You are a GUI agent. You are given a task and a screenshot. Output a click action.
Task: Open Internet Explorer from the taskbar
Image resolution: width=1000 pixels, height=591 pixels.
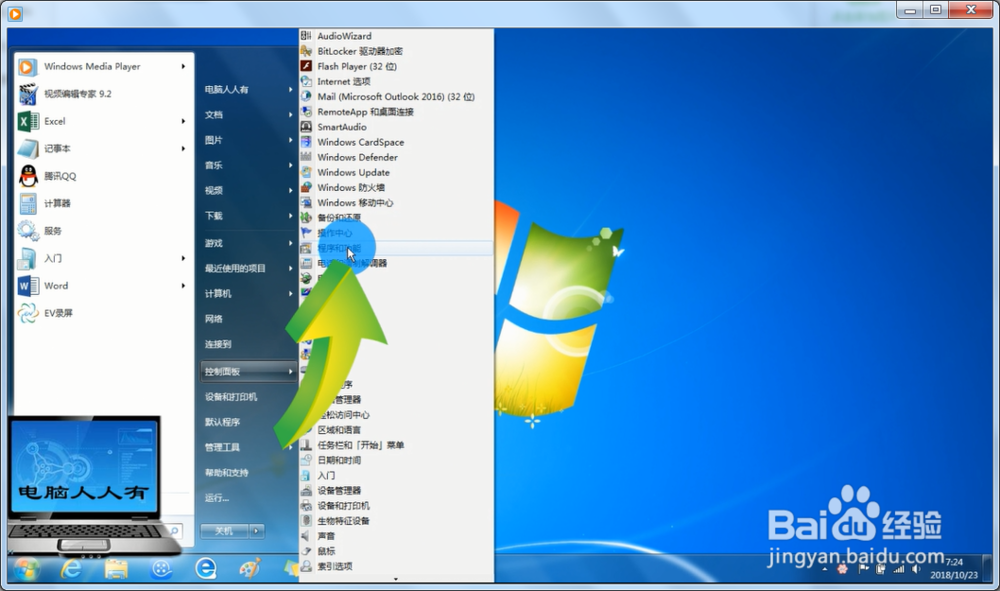71,569
